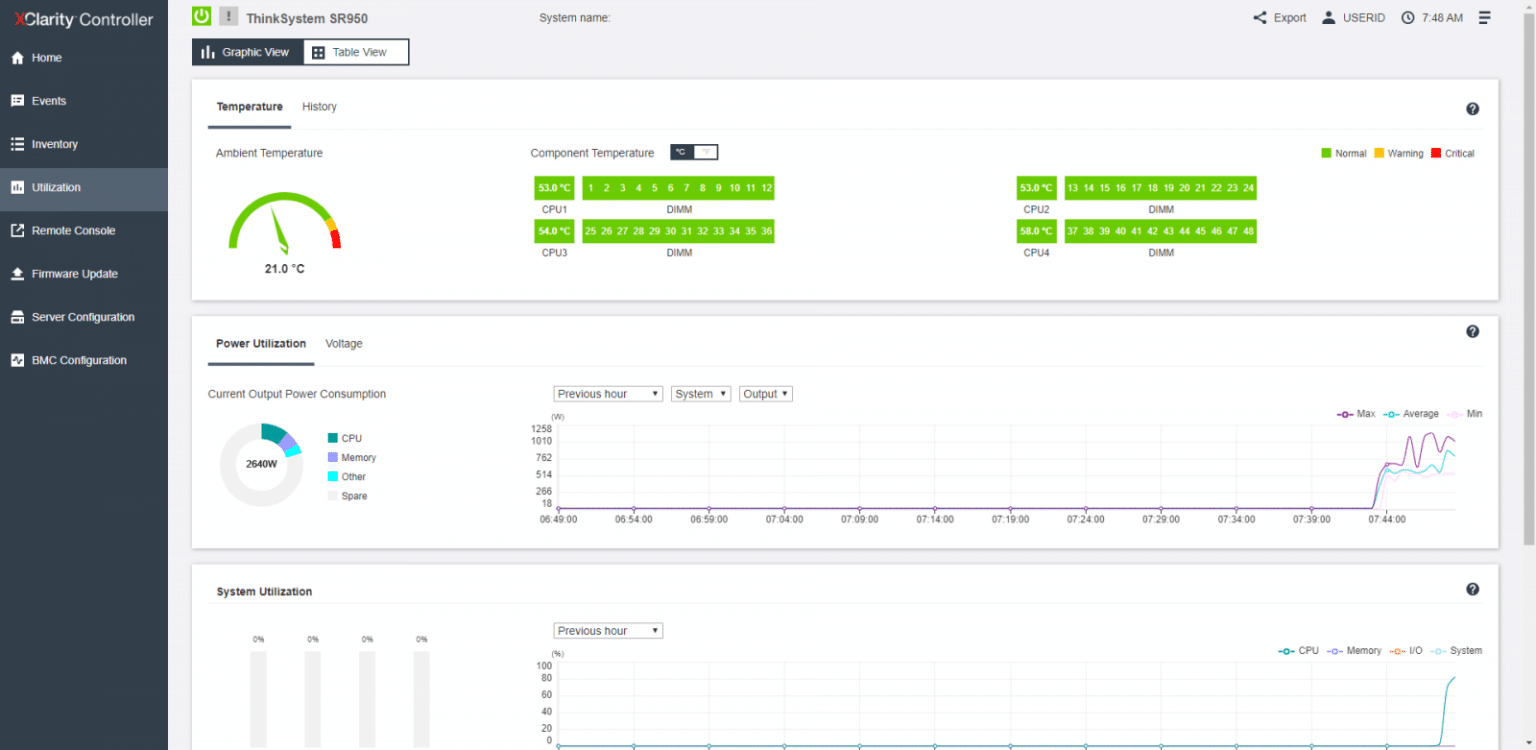Screen dimensions: 1536x750
Task: Select the Graphic View button
Action: tap(247, 52)
